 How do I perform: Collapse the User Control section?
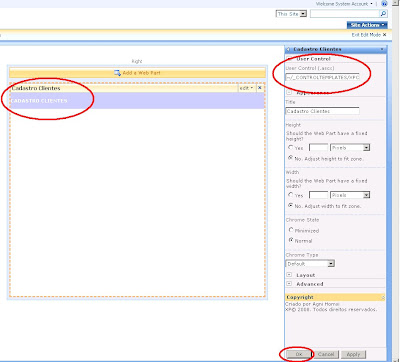pyautogui.click(x=289, y=59)
